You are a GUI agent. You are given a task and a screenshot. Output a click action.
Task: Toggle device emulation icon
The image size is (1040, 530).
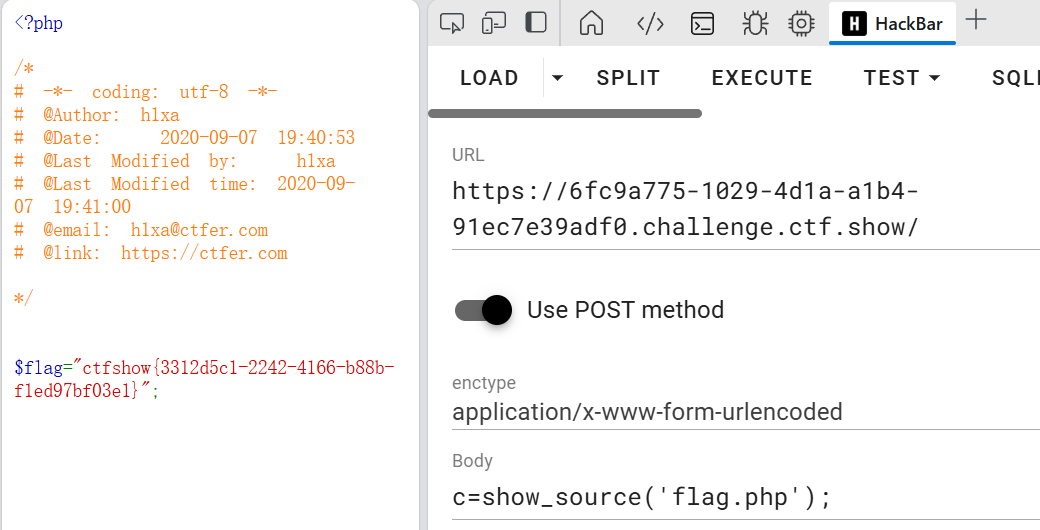click(494, 23)
